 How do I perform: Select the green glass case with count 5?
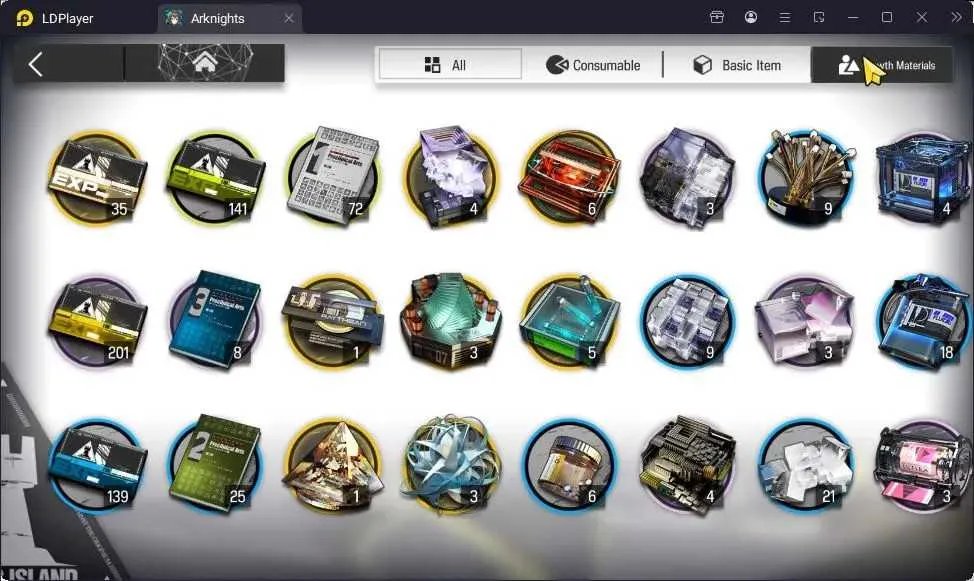tap(570, 321)
